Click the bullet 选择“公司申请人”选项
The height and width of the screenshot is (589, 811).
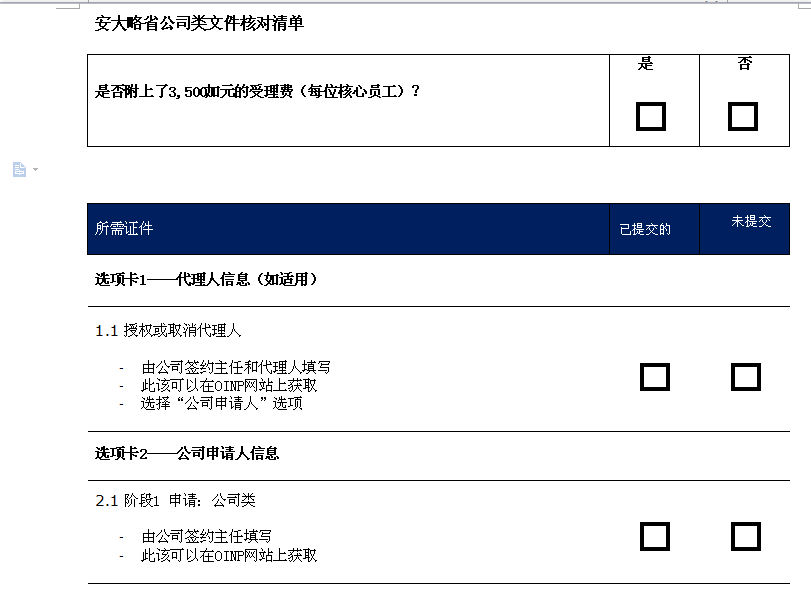pos(221,403)
